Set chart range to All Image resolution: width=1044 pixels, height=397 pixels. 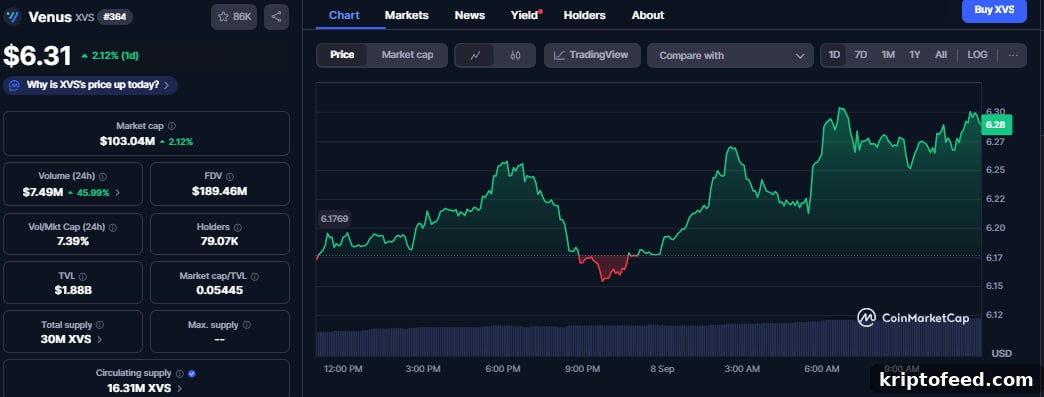(941, 55)
